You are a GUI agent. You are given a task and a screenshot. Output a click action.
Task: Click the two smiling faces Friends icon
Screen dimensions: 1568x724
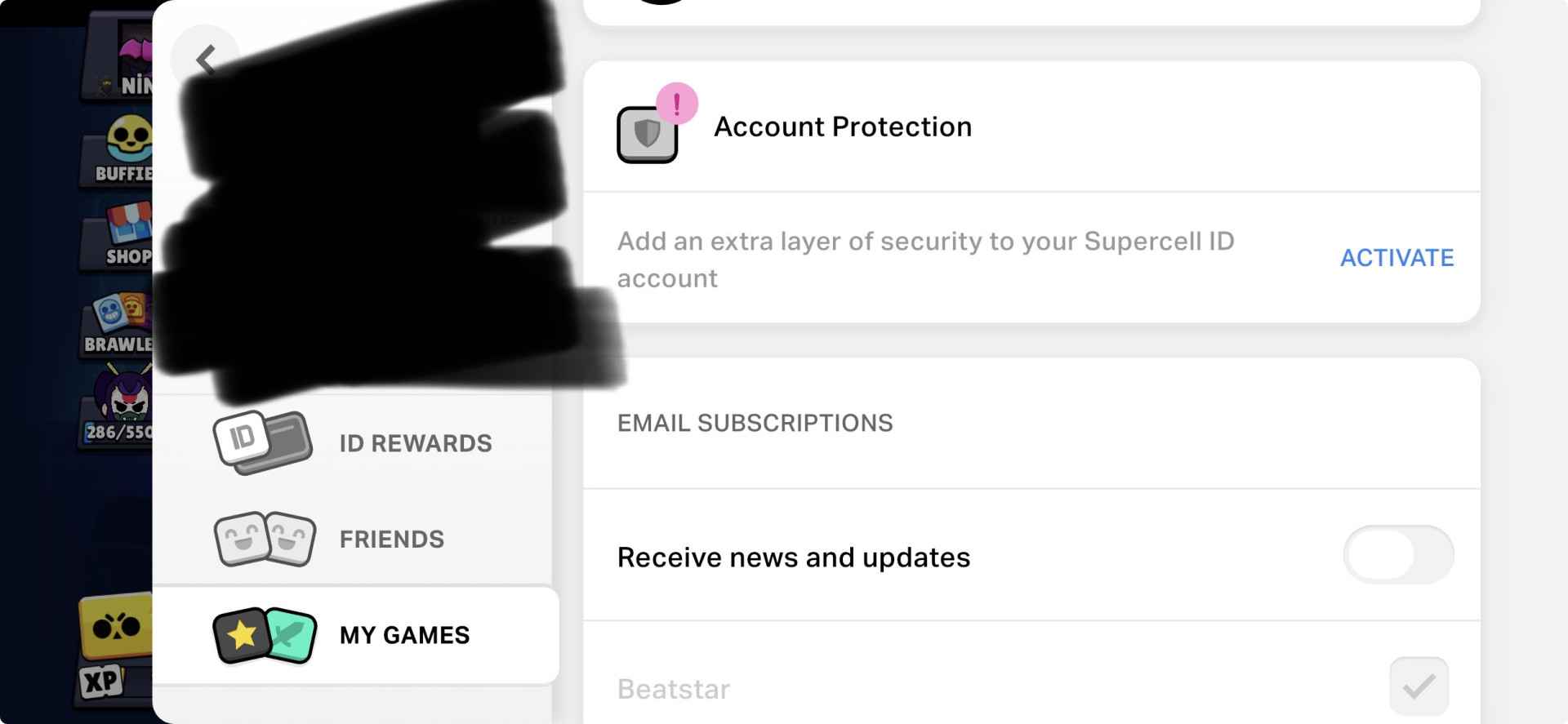click(x=265, y=539)
